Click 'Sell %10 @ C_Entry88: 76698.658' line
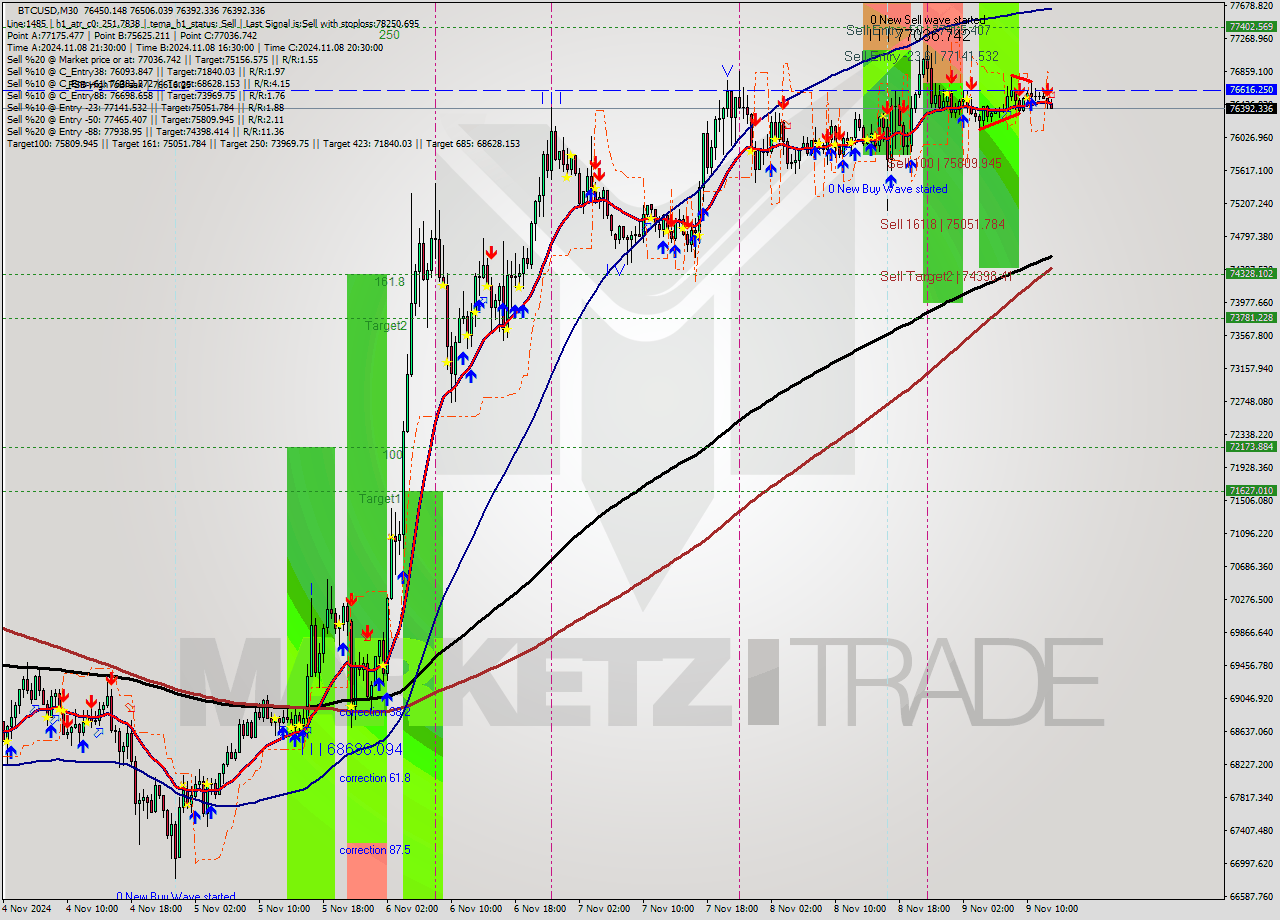Image resolution: width=1280 pixels, height=920 pixels. [x=145, y=95]
